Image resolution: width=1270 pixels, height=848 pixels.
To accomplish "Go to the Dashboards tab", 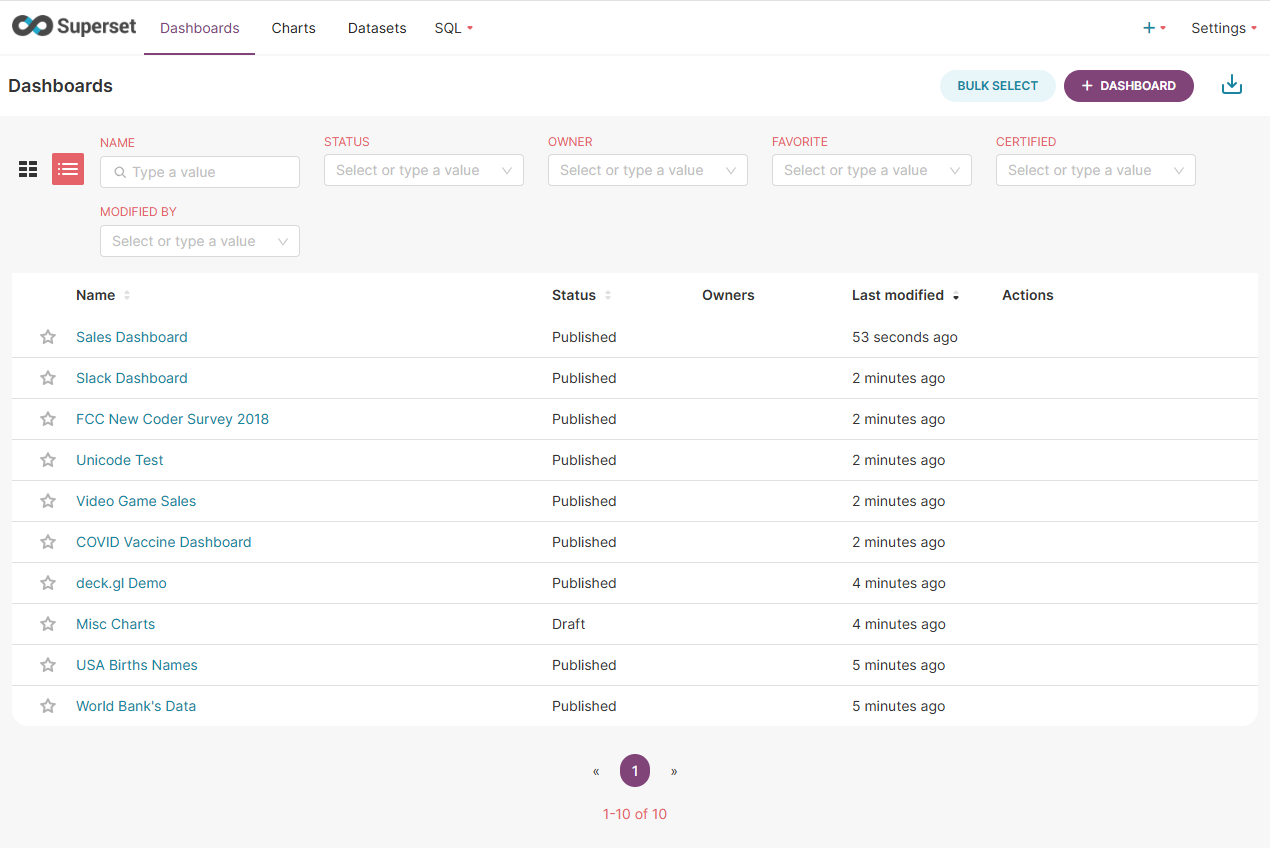I will pyautogui.click(x=200, y=28).
